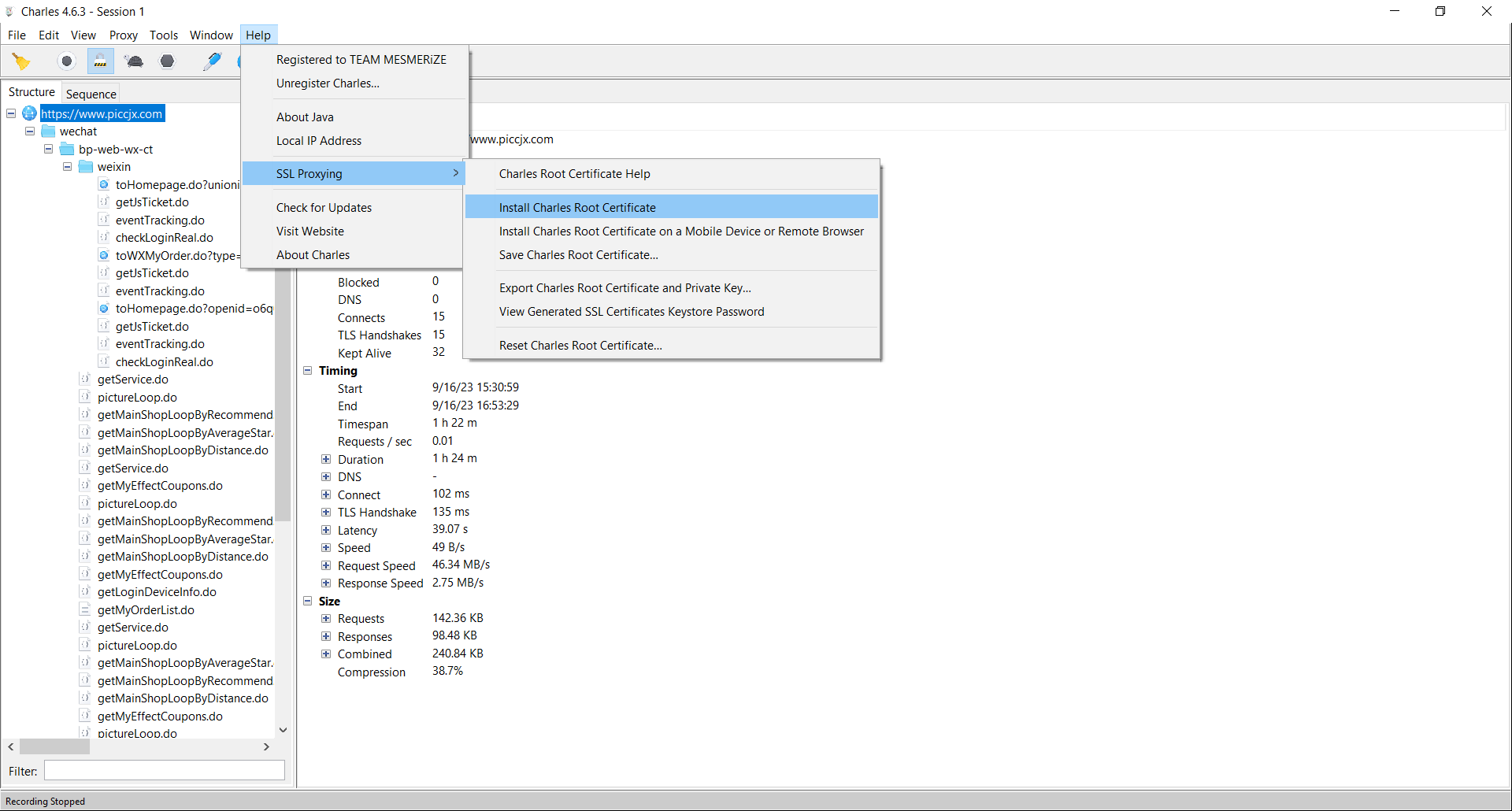This screenshot has width=1512, height=811.
Task: Select Save Charles Root Certificate option
Action: coord(578,255)
